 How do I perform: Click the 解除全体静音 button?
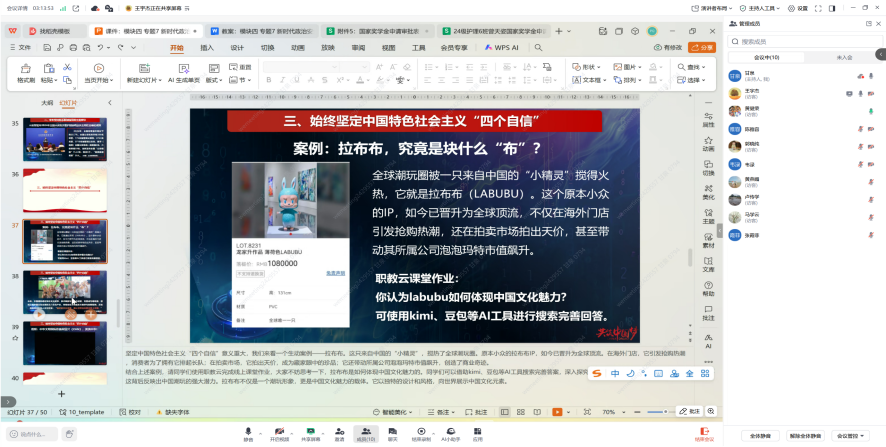click(x=805, y=436)
